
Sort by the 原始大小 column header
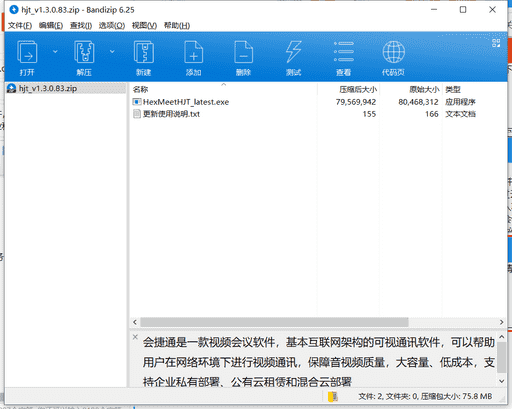coord(411,89)
